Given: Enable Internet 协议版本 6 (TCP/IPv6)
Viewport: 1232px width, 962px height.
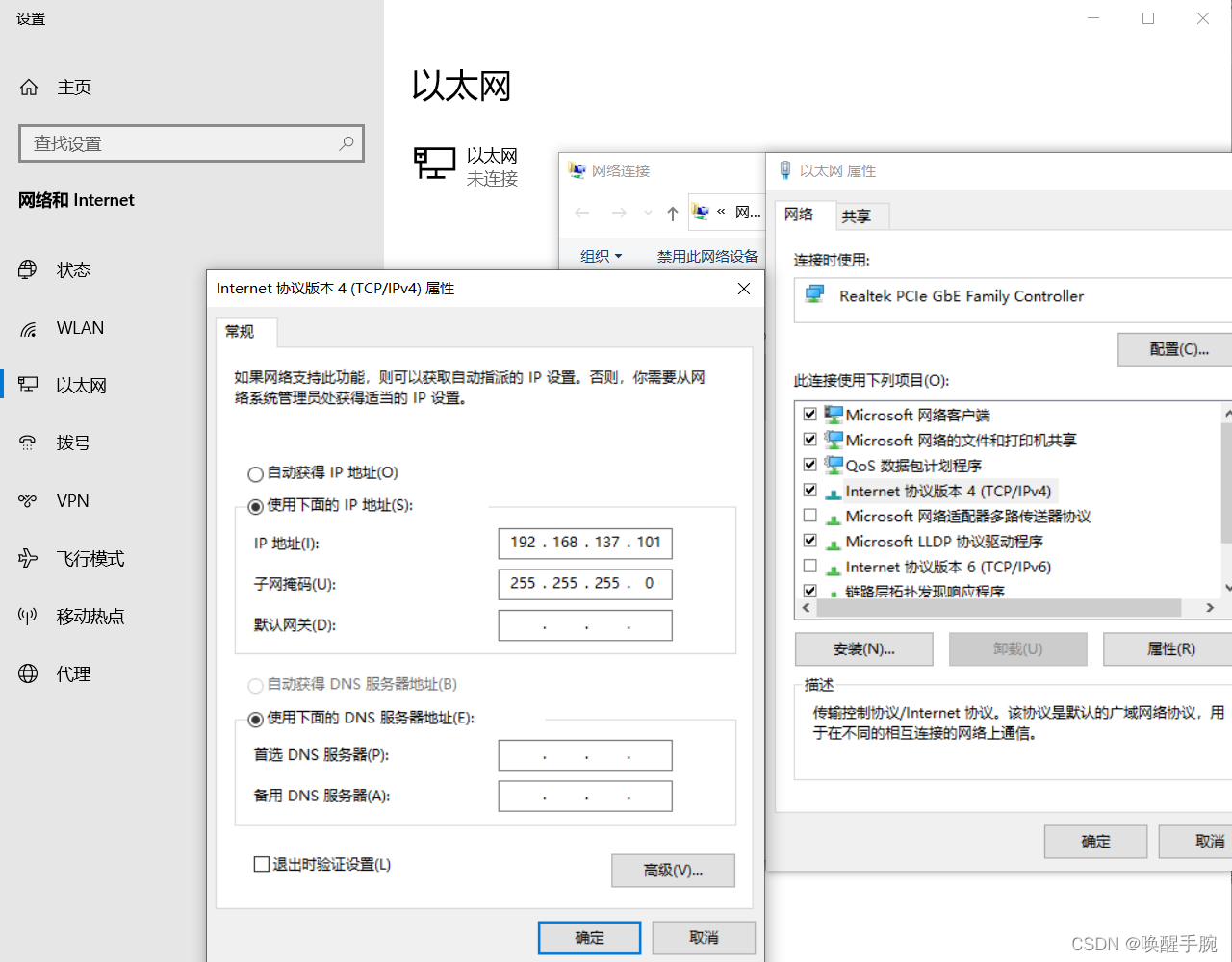Looking at the screenshot, I should [811, 566].
